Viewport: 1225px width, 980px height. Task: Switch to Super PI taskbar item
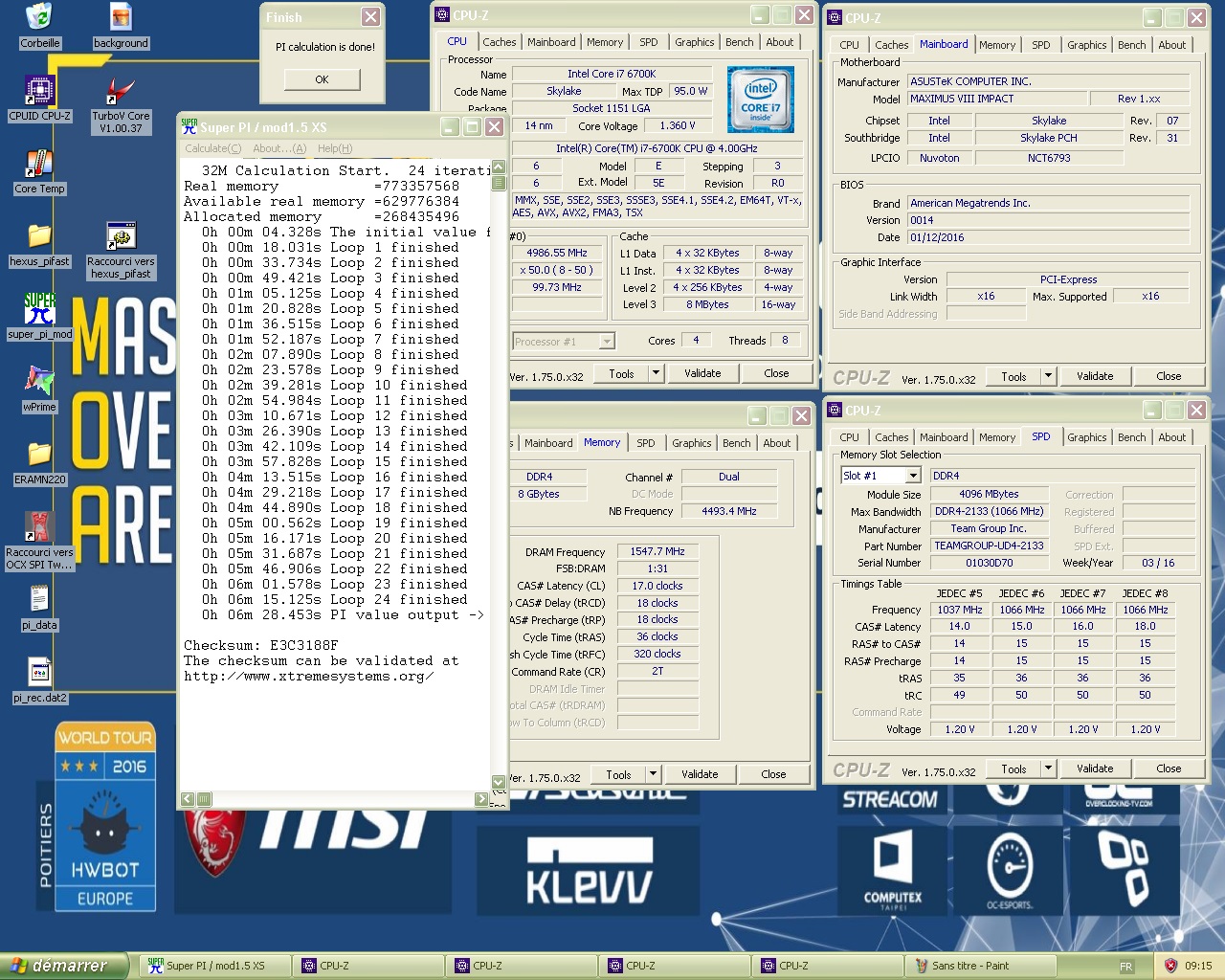[x=216, y=966]
